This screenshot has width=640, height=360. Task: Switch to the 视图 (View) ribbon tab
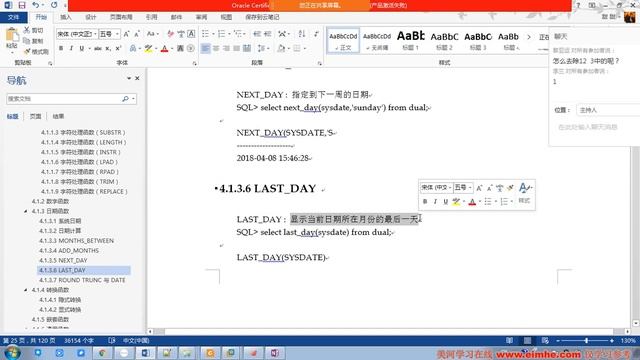click(x=226, y=17)
